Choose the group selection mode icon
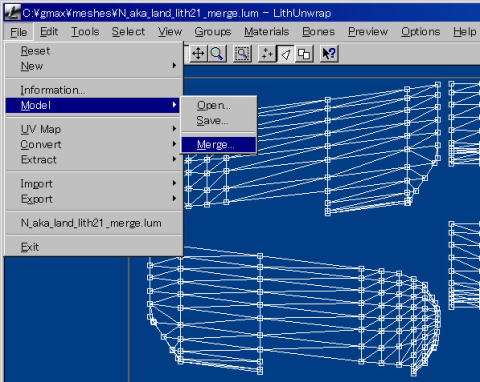Viewport: 480px width, 382px height. click(304, 54)
